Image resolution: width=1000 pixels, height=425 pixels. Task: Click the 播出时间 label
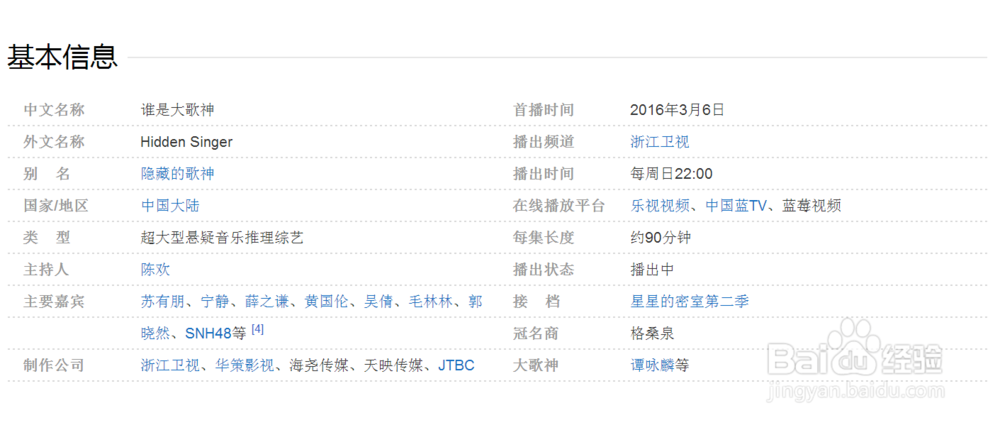[x=544, y=174]
